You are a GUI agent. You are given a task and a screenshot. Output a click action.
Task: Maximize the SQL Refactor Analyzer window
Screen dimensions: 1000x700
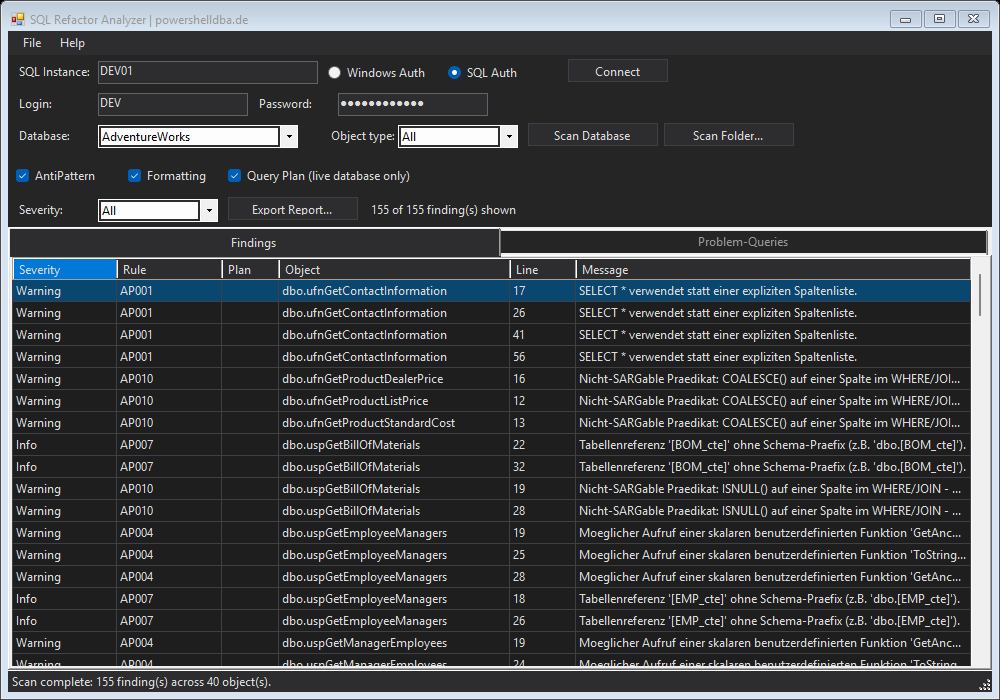[939, 19]
